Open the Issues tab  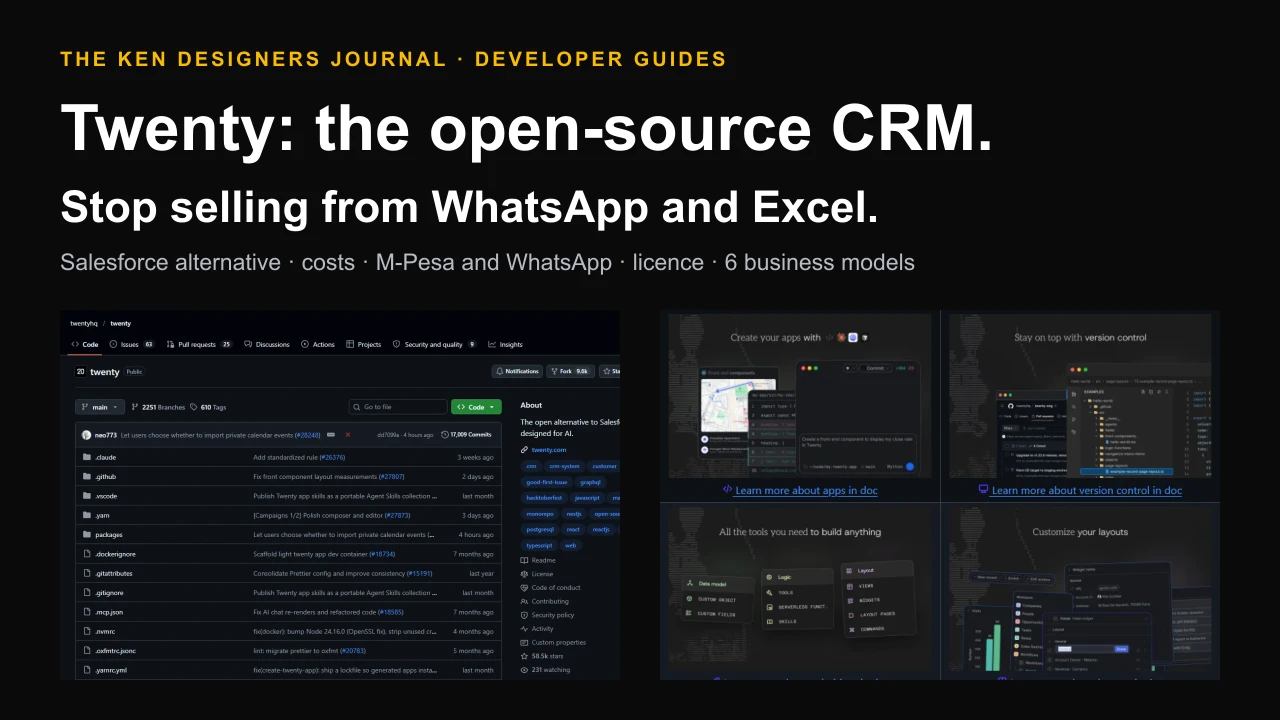[x=132, y=344]
